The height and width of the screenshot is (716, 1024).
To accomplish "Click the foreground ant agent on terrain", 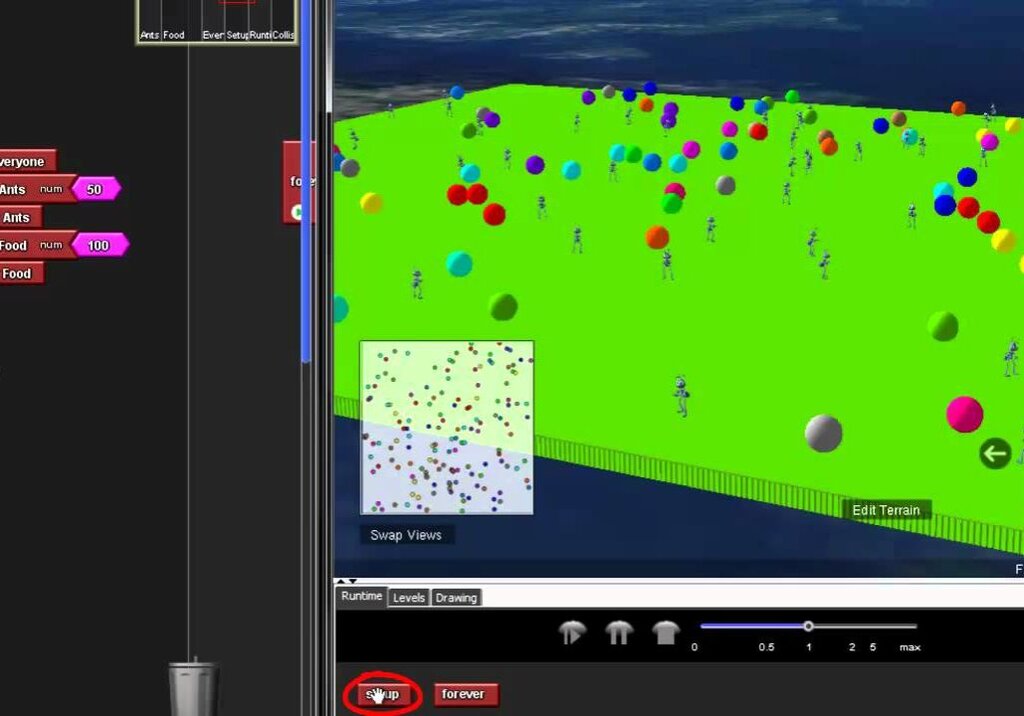I will pyautogui.click(x=681, y=395).
